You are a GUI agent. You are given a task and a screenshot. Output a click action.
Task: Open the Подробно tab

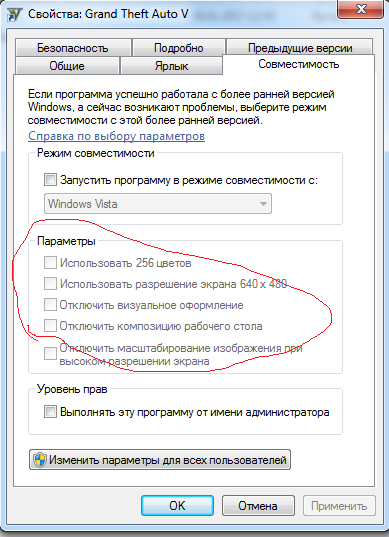(x=178, y=48)
